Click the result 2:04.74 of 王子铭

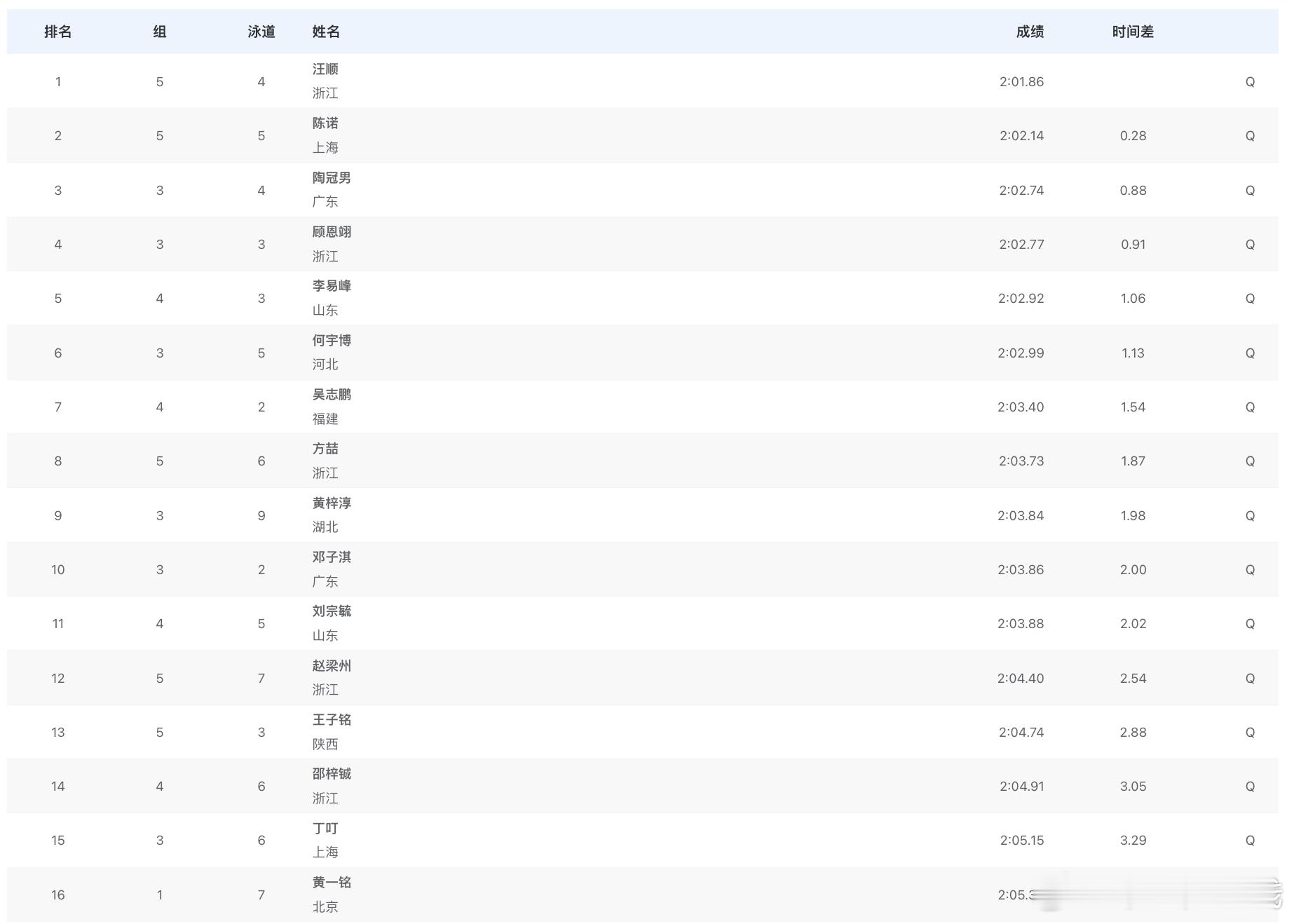1022,731
